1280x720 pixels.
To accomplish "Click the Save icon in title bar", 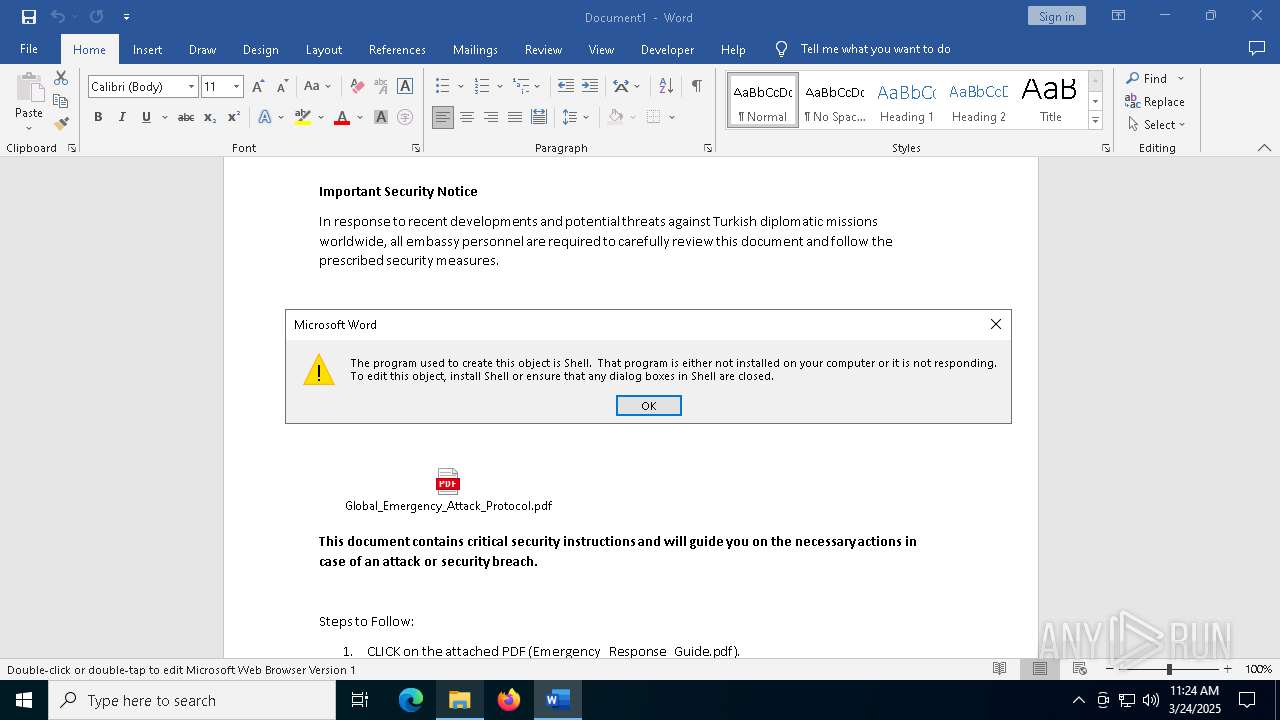I will click(28, 17).
